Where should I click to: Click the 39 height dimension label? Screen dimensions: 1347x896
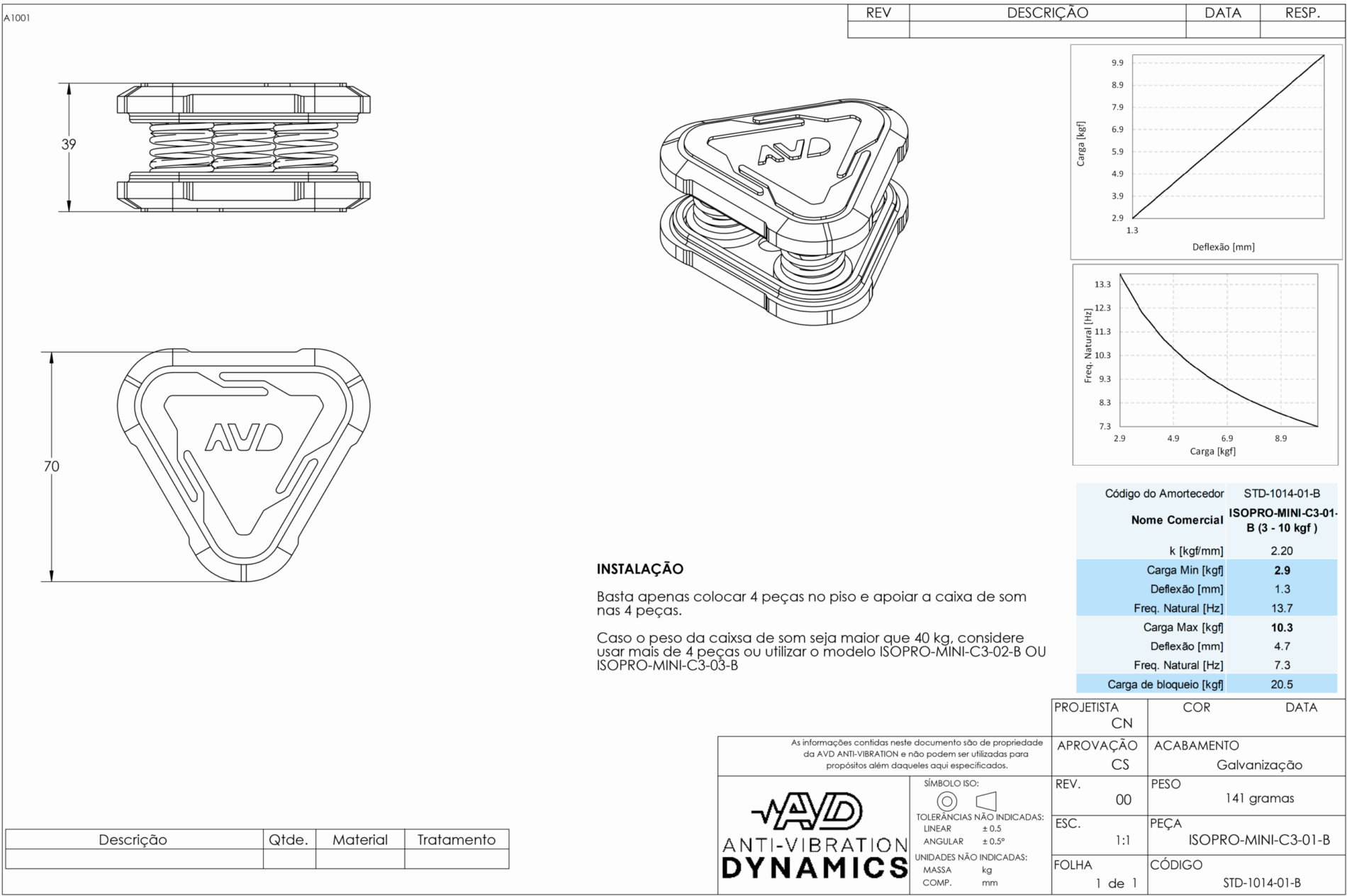tap(68, 145)
